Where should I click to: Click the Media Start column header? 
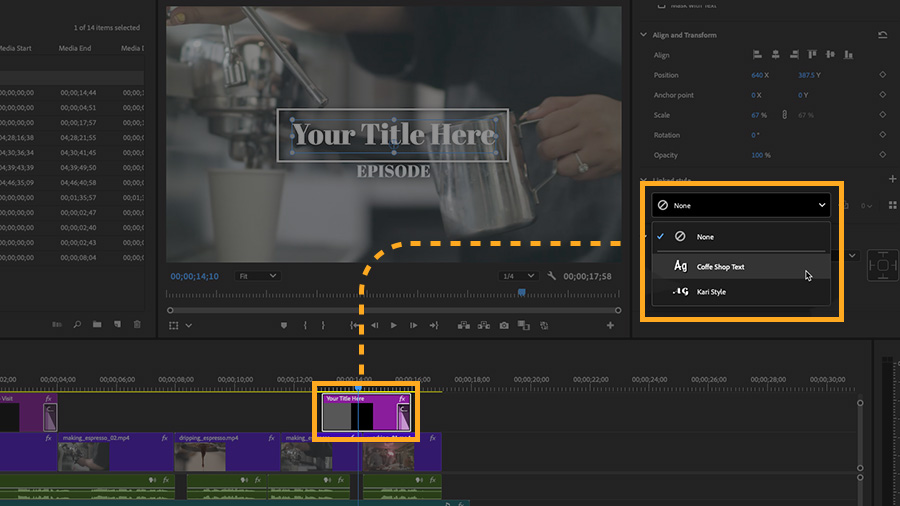click(15, 48)
